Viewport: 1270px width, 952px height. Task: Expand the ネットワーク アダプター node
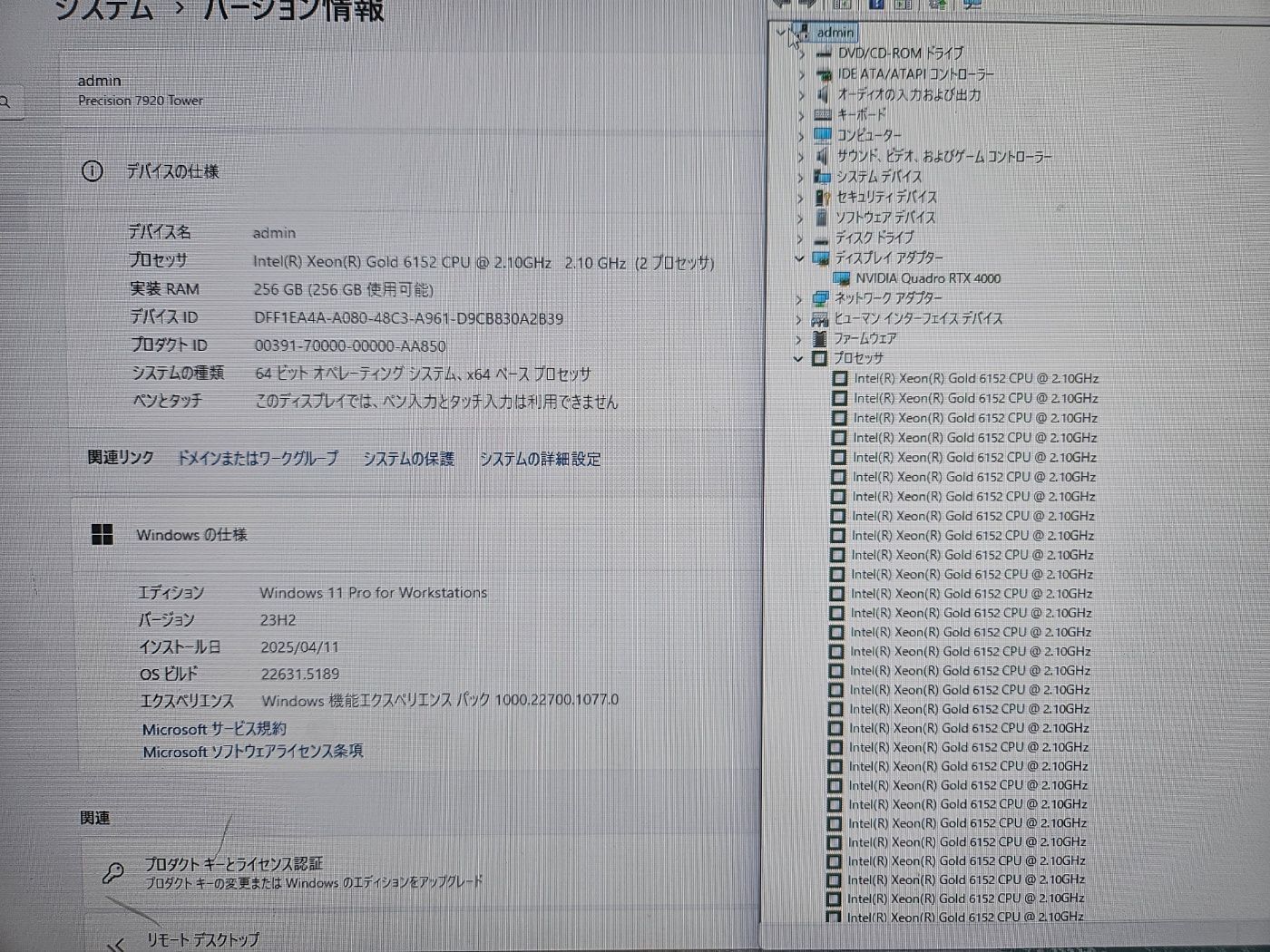(x=798, y=299)
